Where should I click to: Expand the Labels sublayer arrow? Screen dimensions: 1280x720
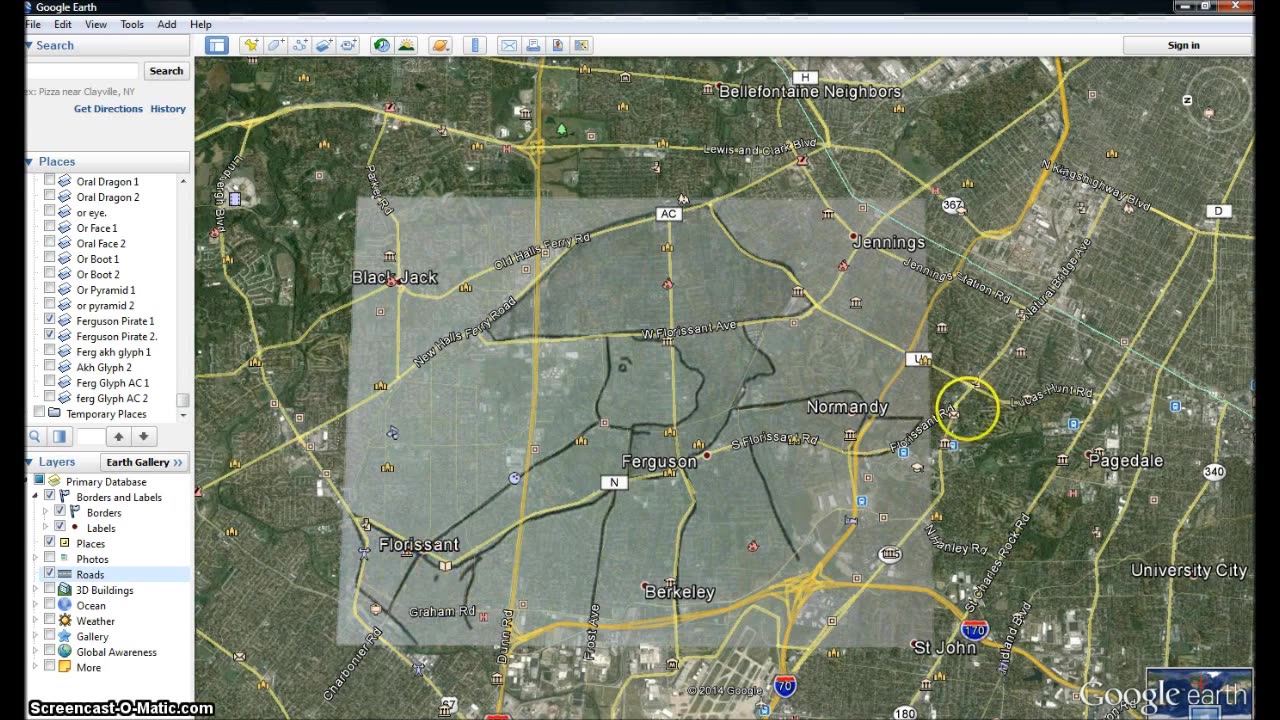pos(45,528)
